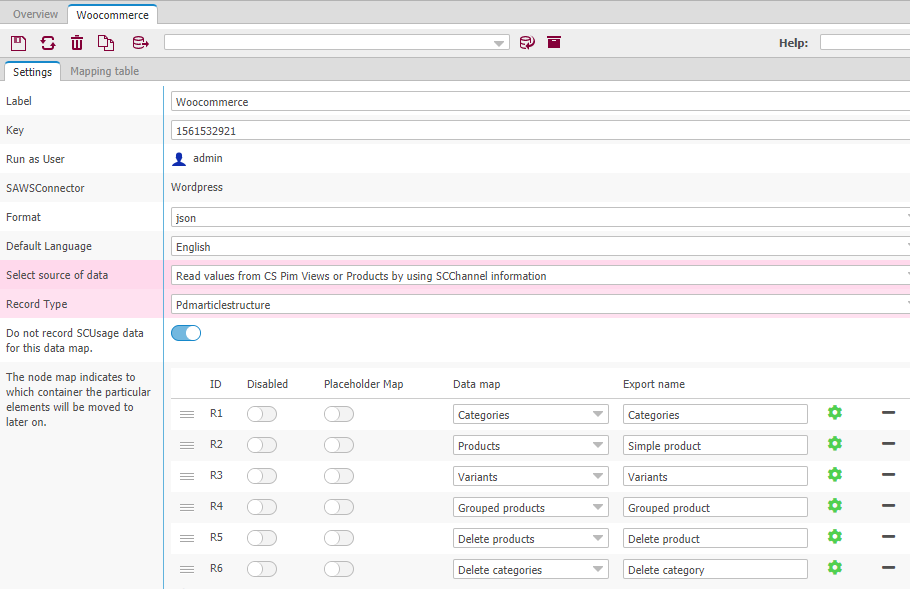This screenshot has width=910, height=589.
Task: Toggle Placeholder Map switch for row R4
Action: (339, 507)
